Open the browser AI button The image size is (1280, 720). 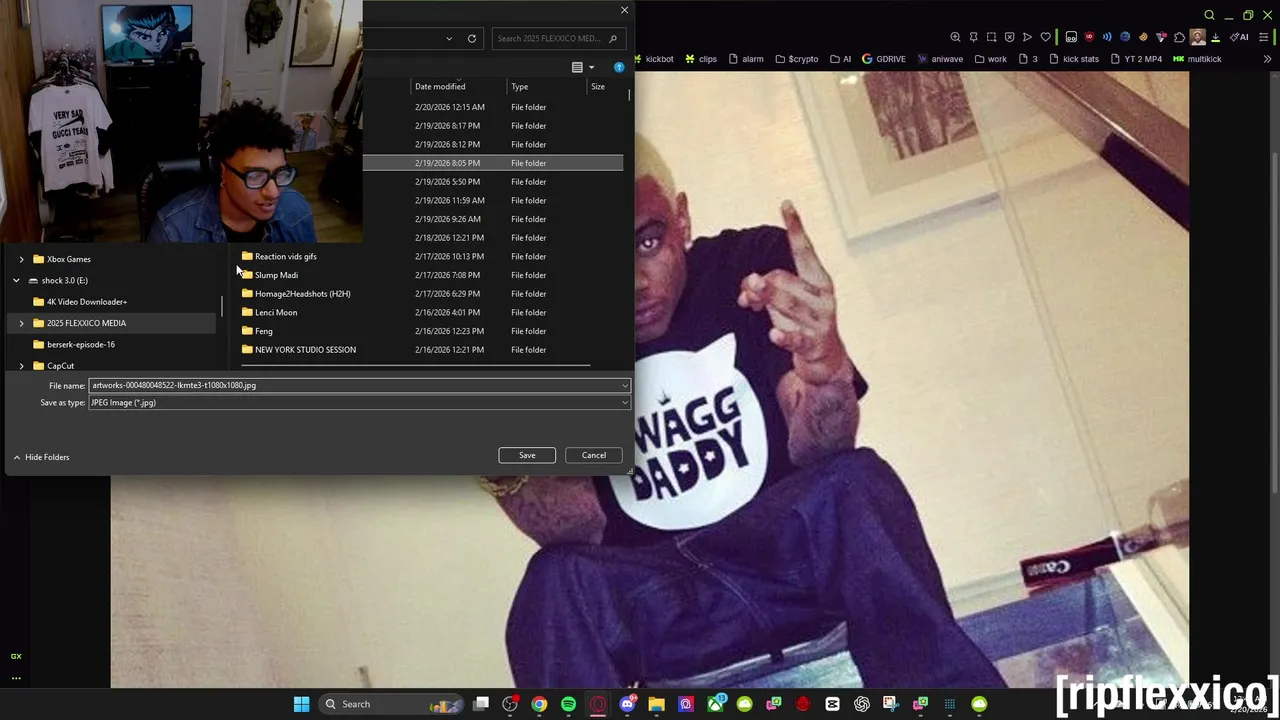click(1240, 37)
